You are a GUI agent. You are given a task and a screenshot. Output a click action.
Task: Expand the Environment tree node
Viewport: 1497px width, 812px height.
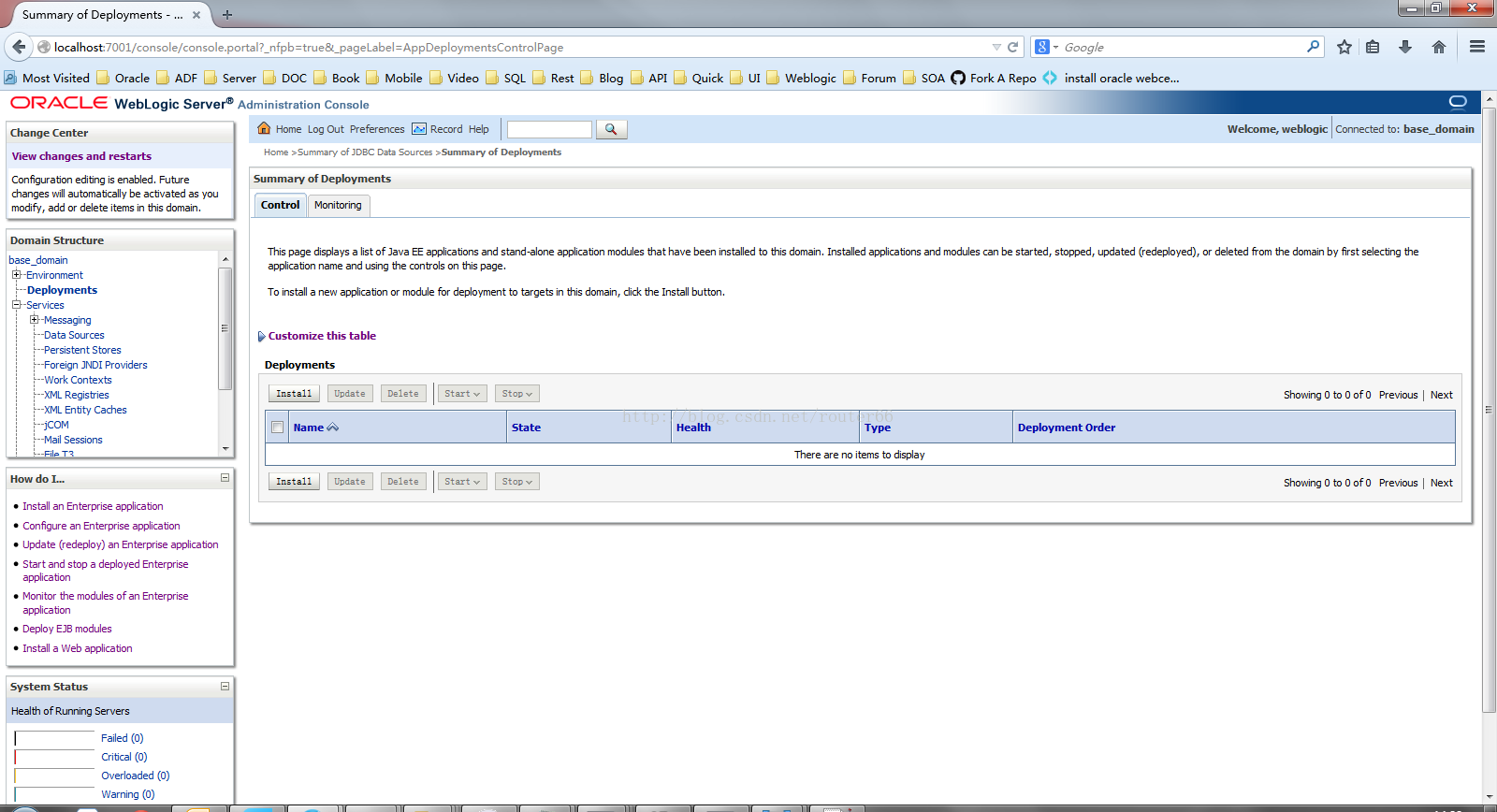click(16, 275)
